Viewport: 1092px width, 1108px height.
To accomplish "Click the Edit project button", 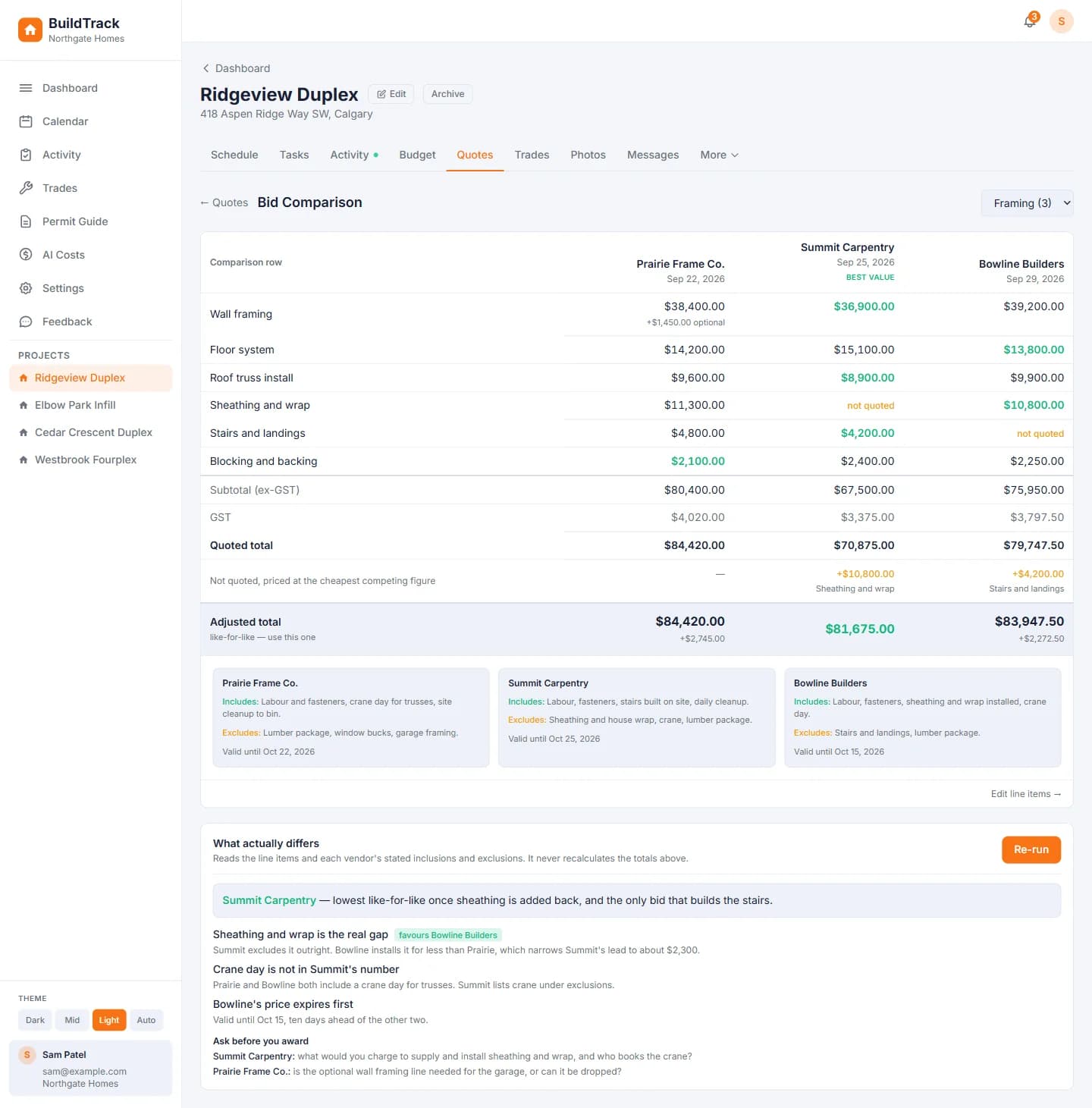I will [391, 94].
